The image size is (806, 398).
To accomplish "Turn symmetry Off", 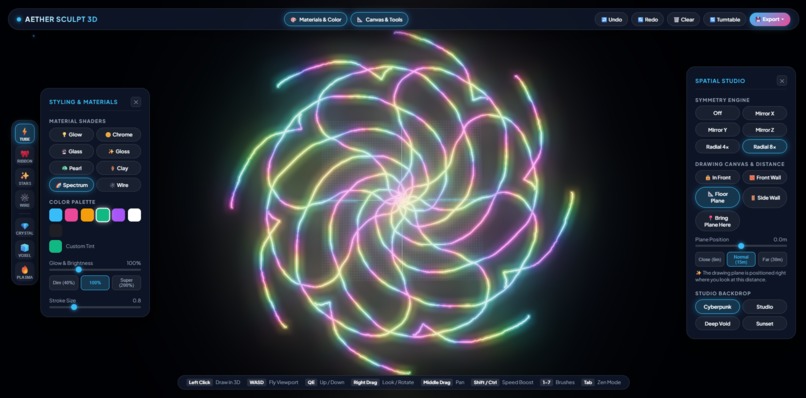I will (x=718, y=113).
